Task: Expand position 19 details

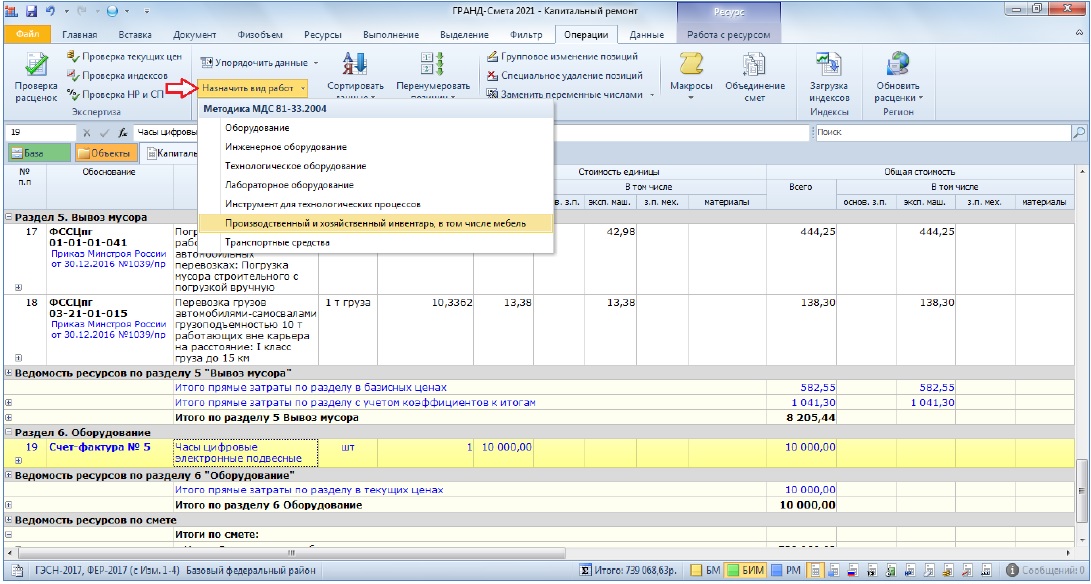Action: coord(17,460)
